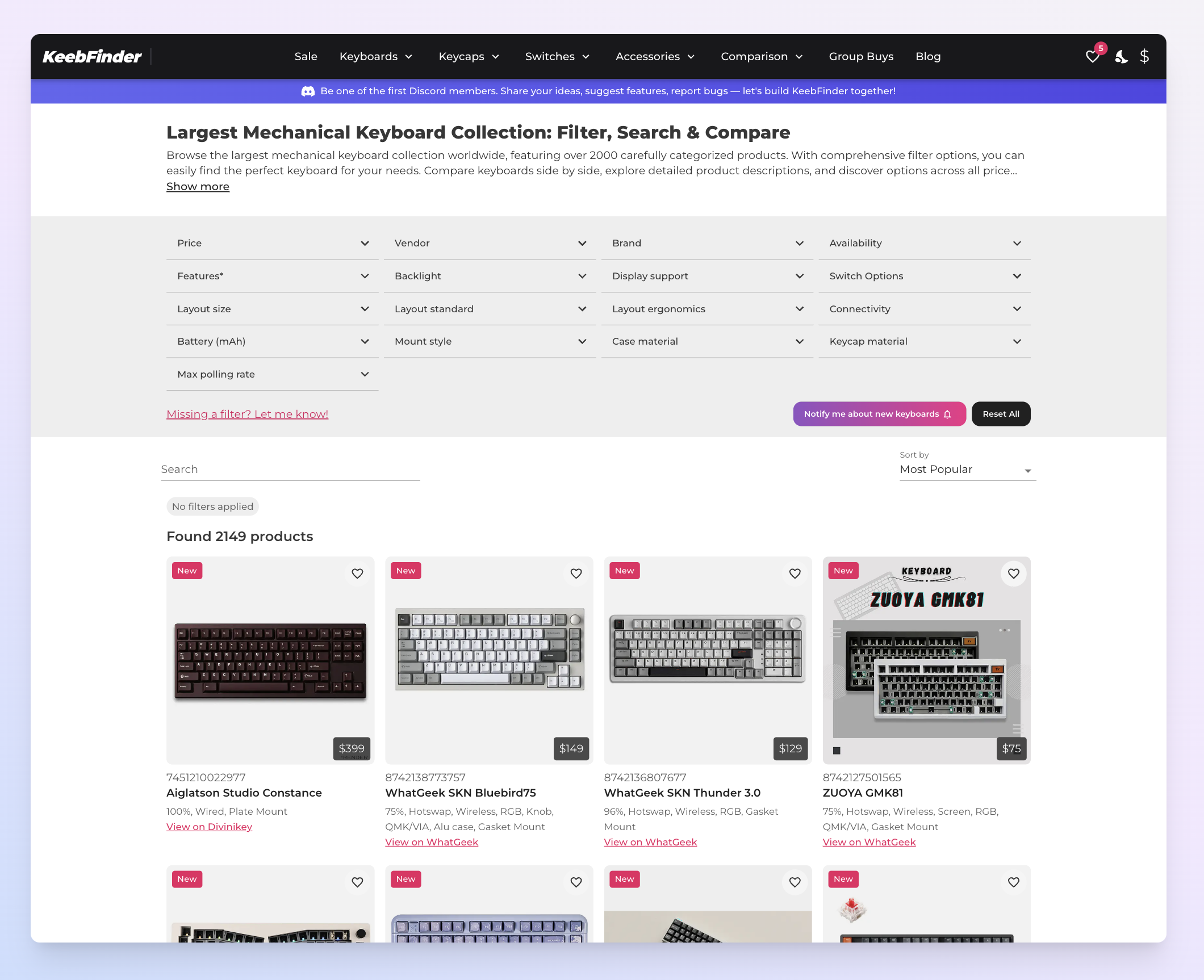Image resolution: width=1204 pixels, height=980 pixels.
Task: Open ZUOYA GMK81 product image
Action: click(926, 660)
